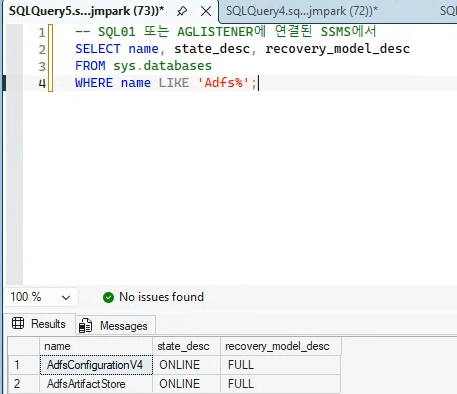This screenshot has height=394, width=457.
Task: Select the AdfsConfigurationV4 cell
Action: pyautogui.click(x=96, y=365)
